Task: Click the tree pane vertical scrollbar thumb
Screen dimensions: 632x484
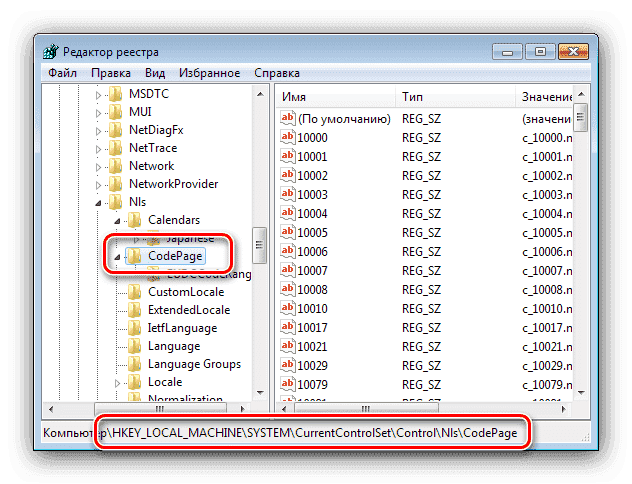Action: pos(259,243)
